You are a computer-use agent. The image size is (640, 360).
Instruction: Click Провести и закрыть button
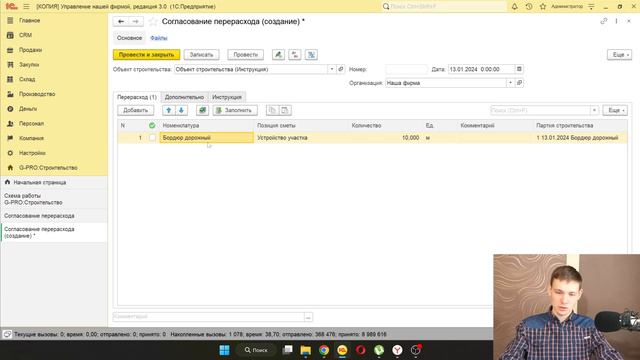pos(147,55)
